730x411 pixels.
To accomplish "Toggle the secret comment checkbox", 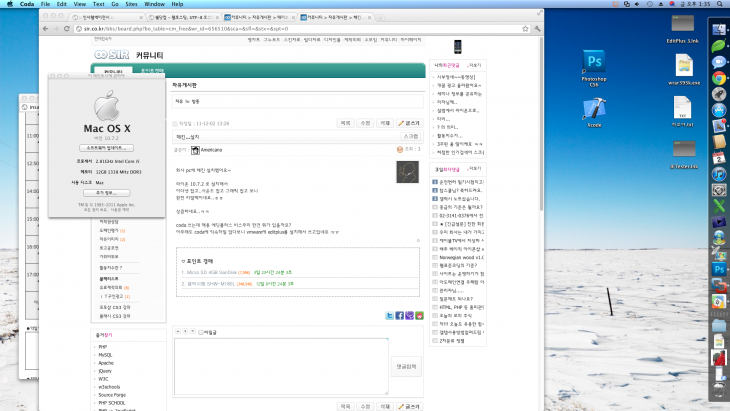I will tap(201, 332).
